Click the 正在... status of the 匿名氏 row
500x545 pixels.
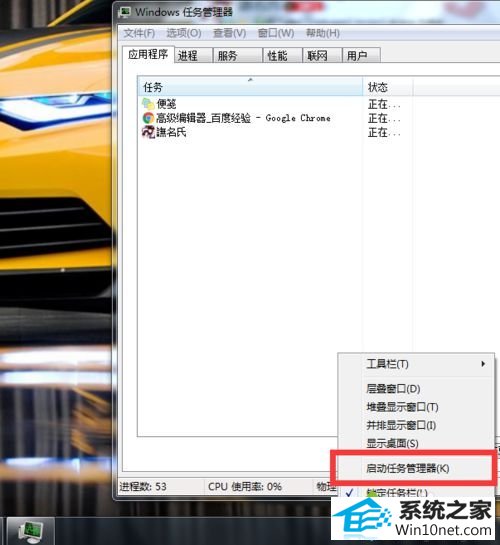(384, 132)
